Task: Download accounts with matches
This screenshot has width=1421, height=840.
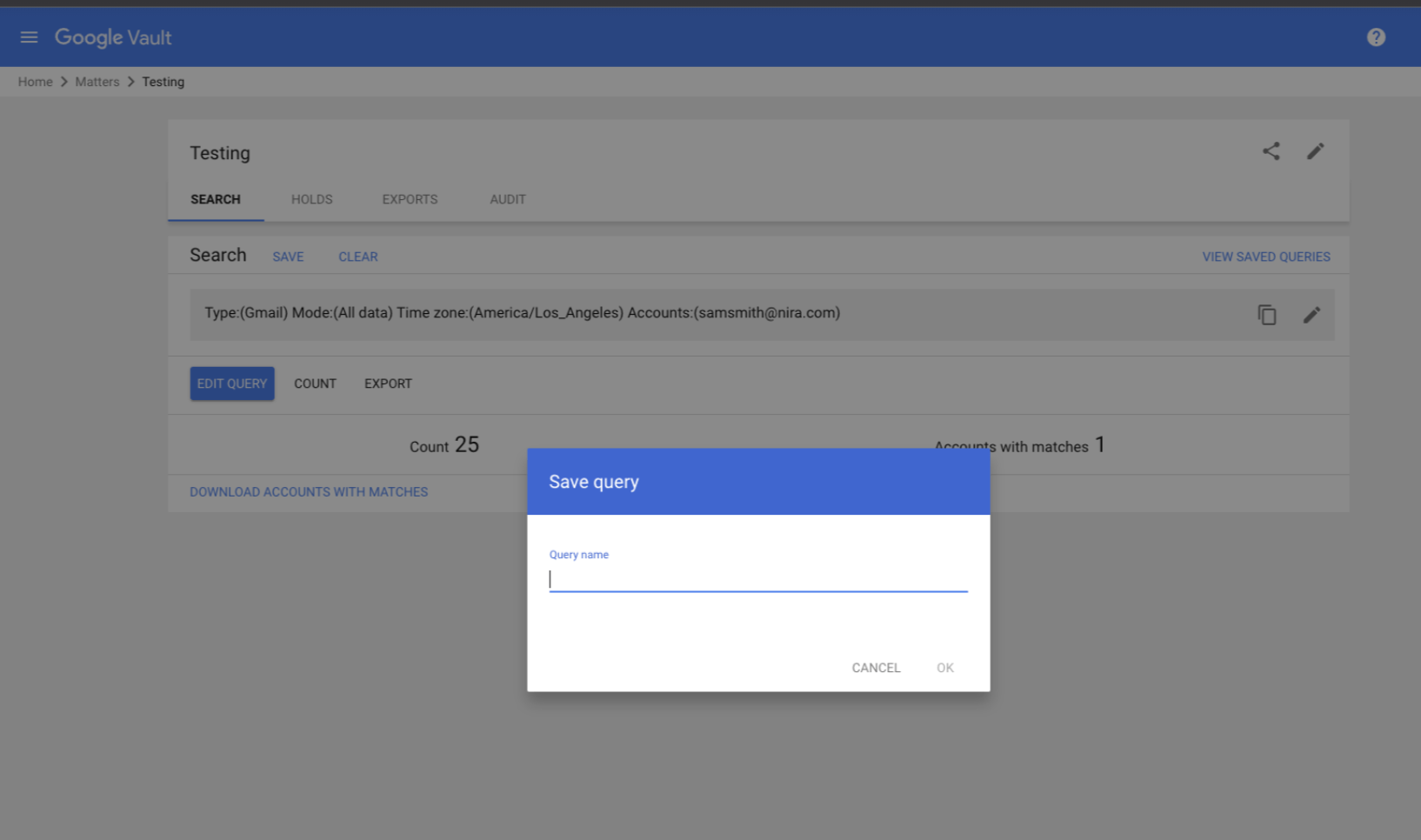Action: click(309, 492)
